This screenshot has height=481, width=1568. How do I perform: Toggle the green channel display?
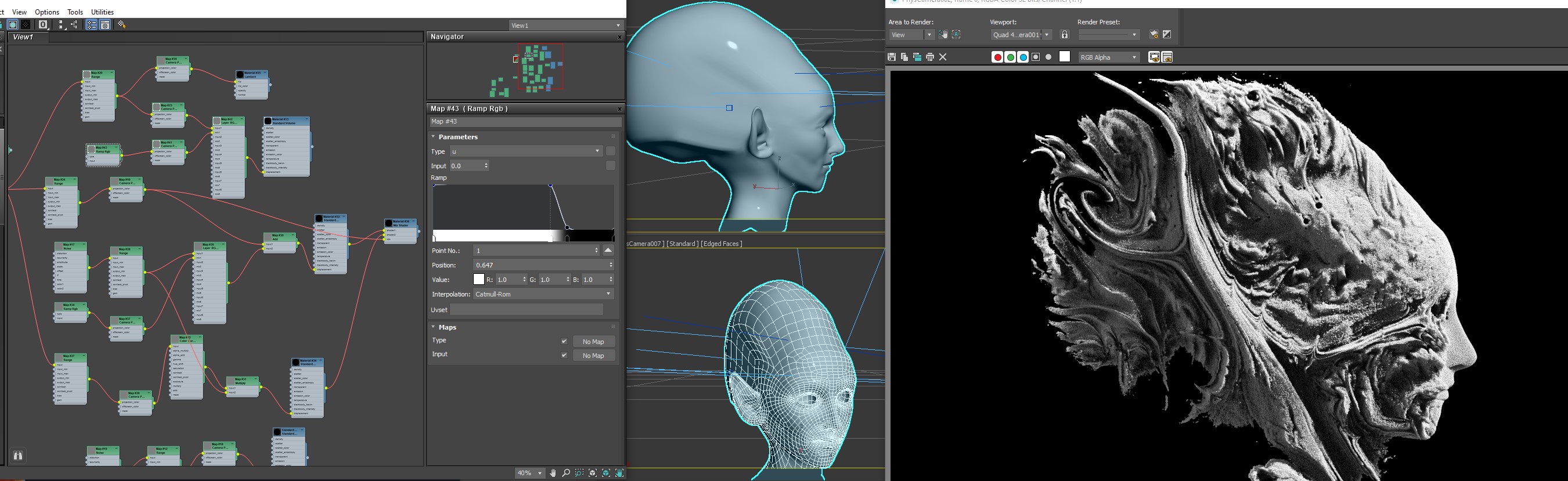[1010, 57]
